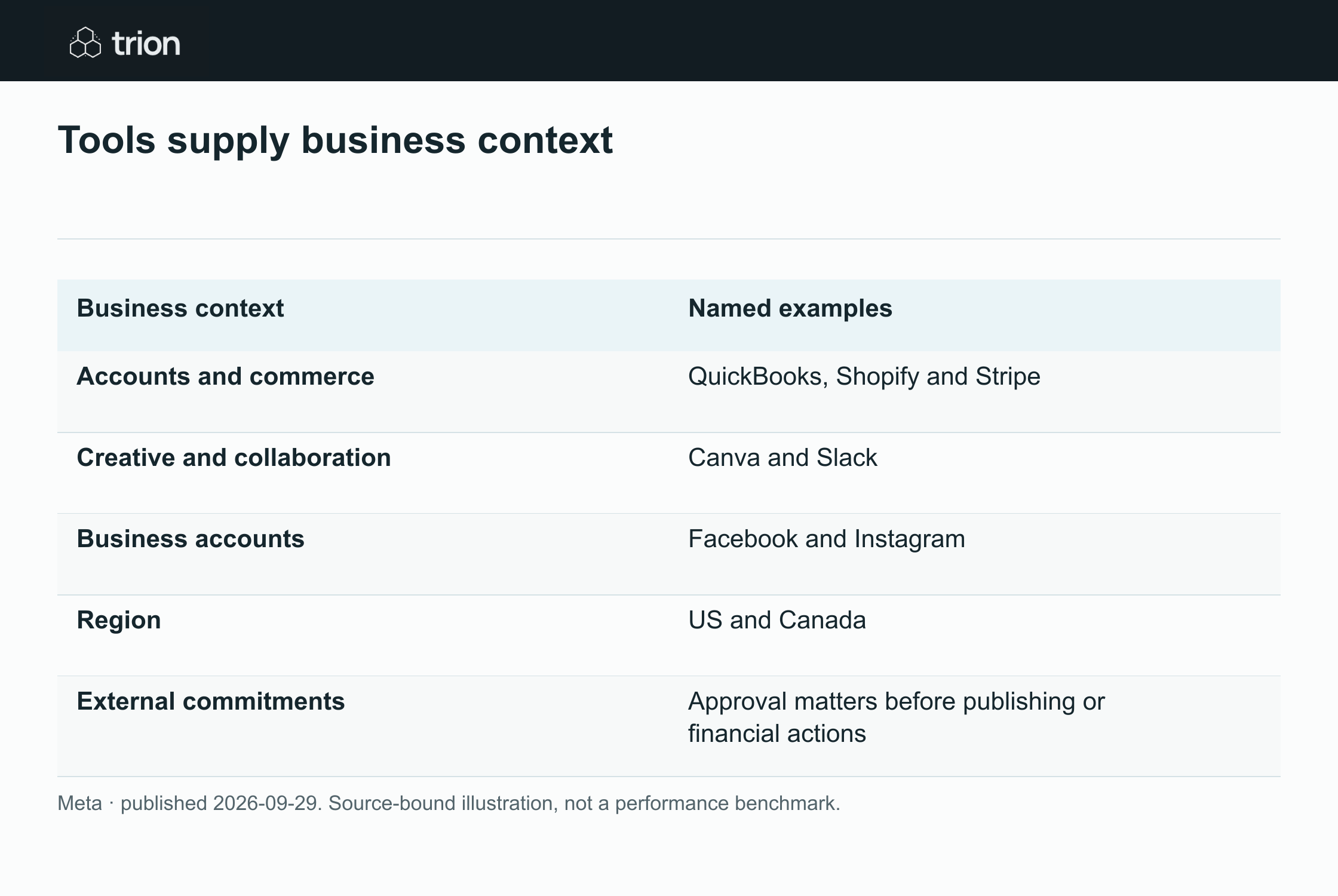Select the 'Business accounts' row label
The image size is (1338, 896).
(191, 539)
